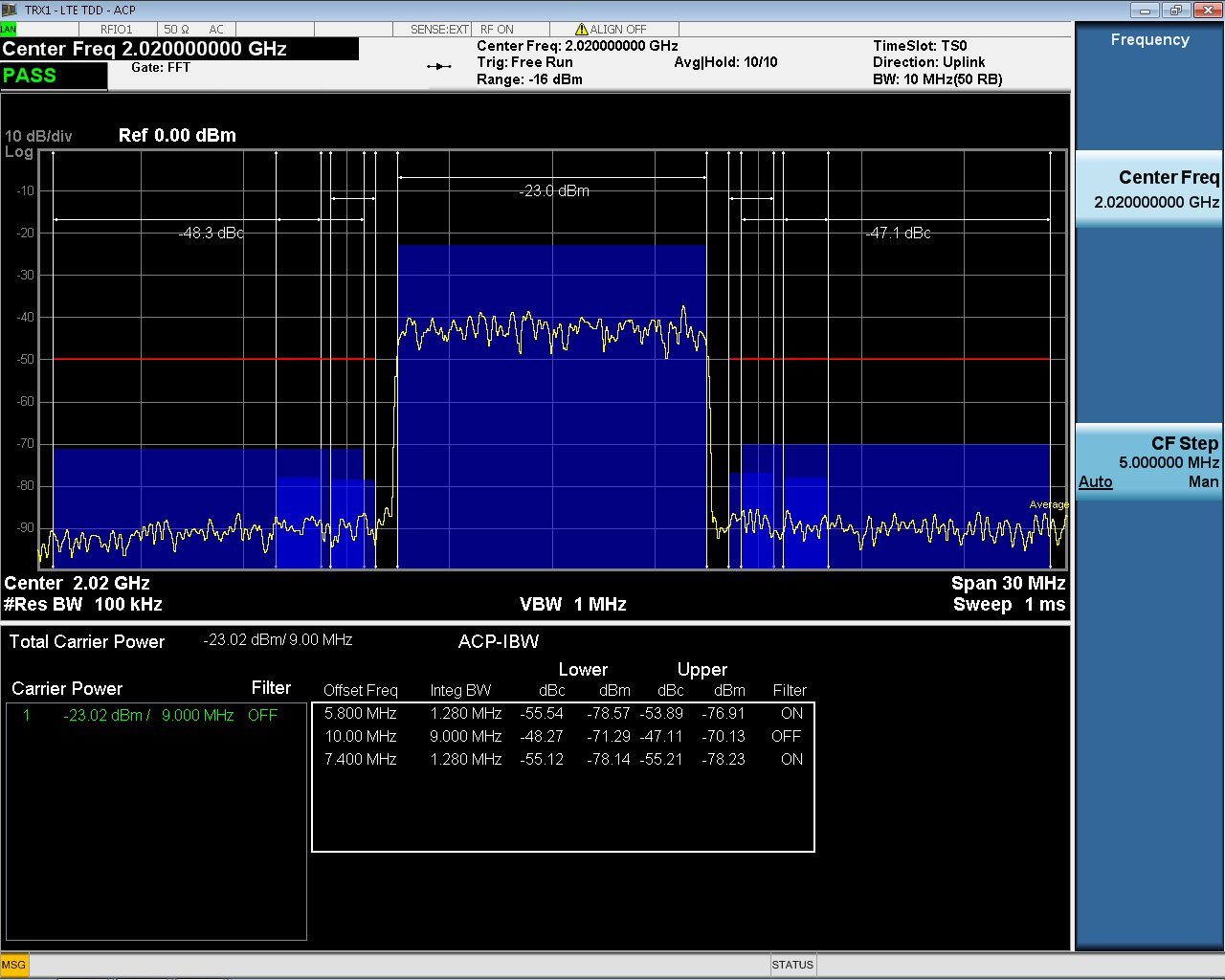
Task: Toggle the Carrier Power Filter OFF setting
Action: pyautogui.click(x=262, y=715)
